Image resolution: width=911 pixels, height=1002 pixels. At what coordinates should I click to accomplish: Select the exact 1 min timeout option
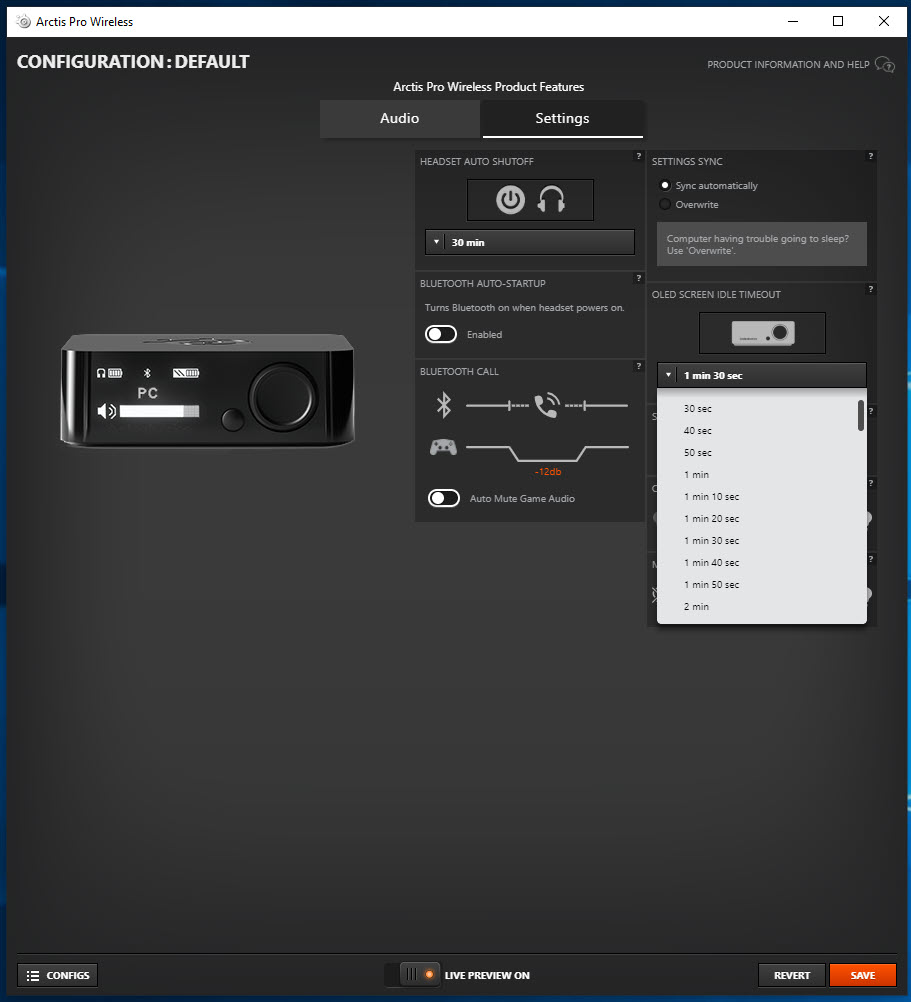(762, 475)
